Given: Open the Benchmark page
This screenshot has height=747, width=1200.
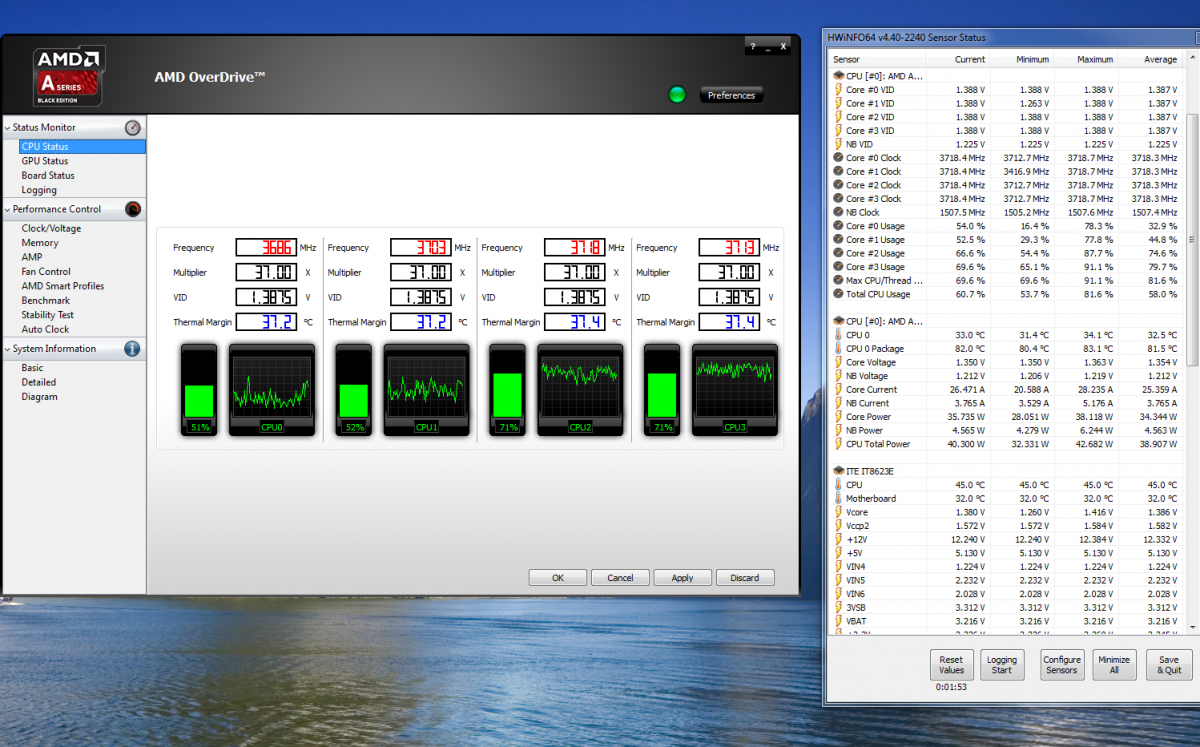Looking at the screenshot, I should click(x=46, y=301).
